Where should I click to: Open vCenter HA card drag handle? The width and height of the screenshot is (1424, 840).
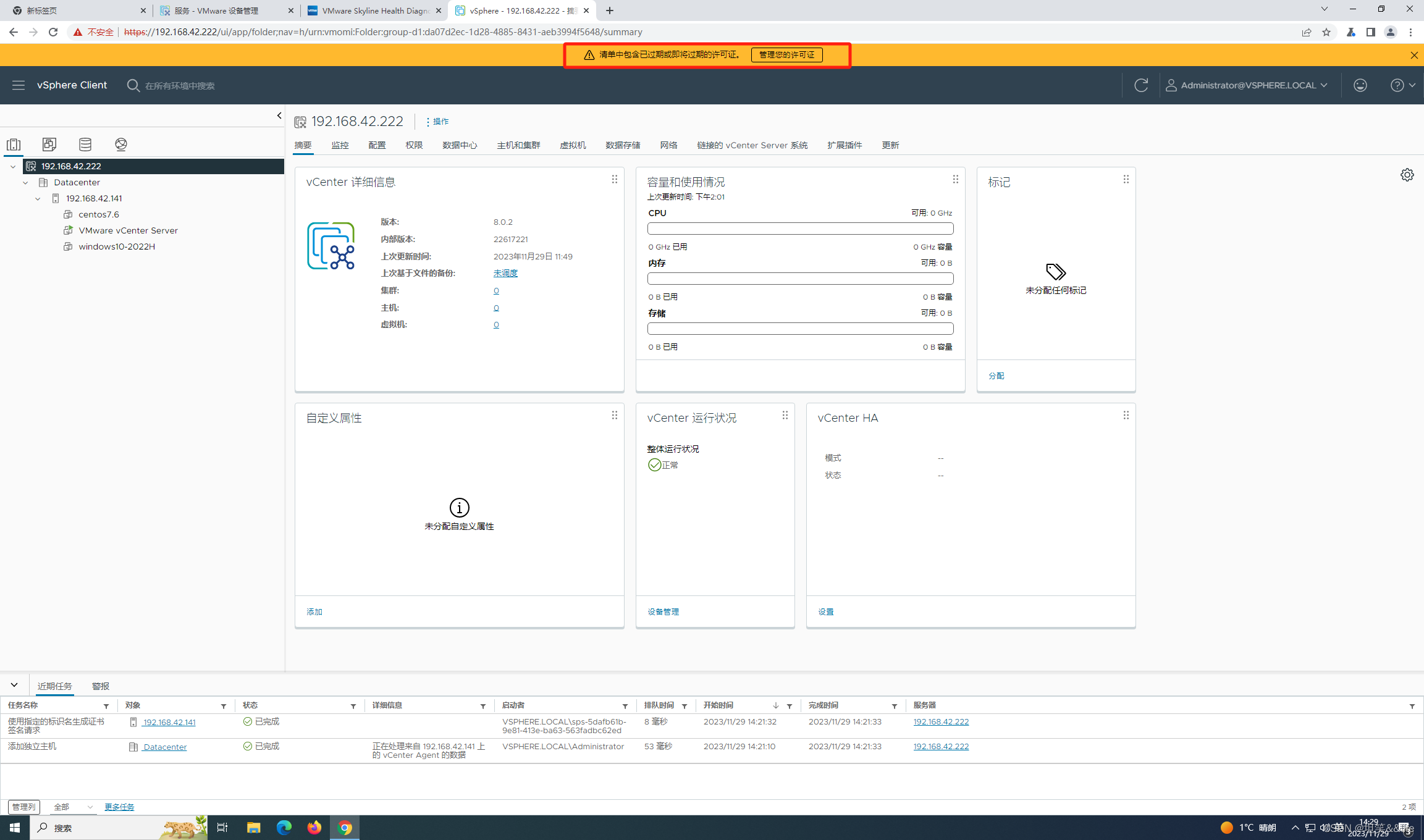[x=1126, y=415]
